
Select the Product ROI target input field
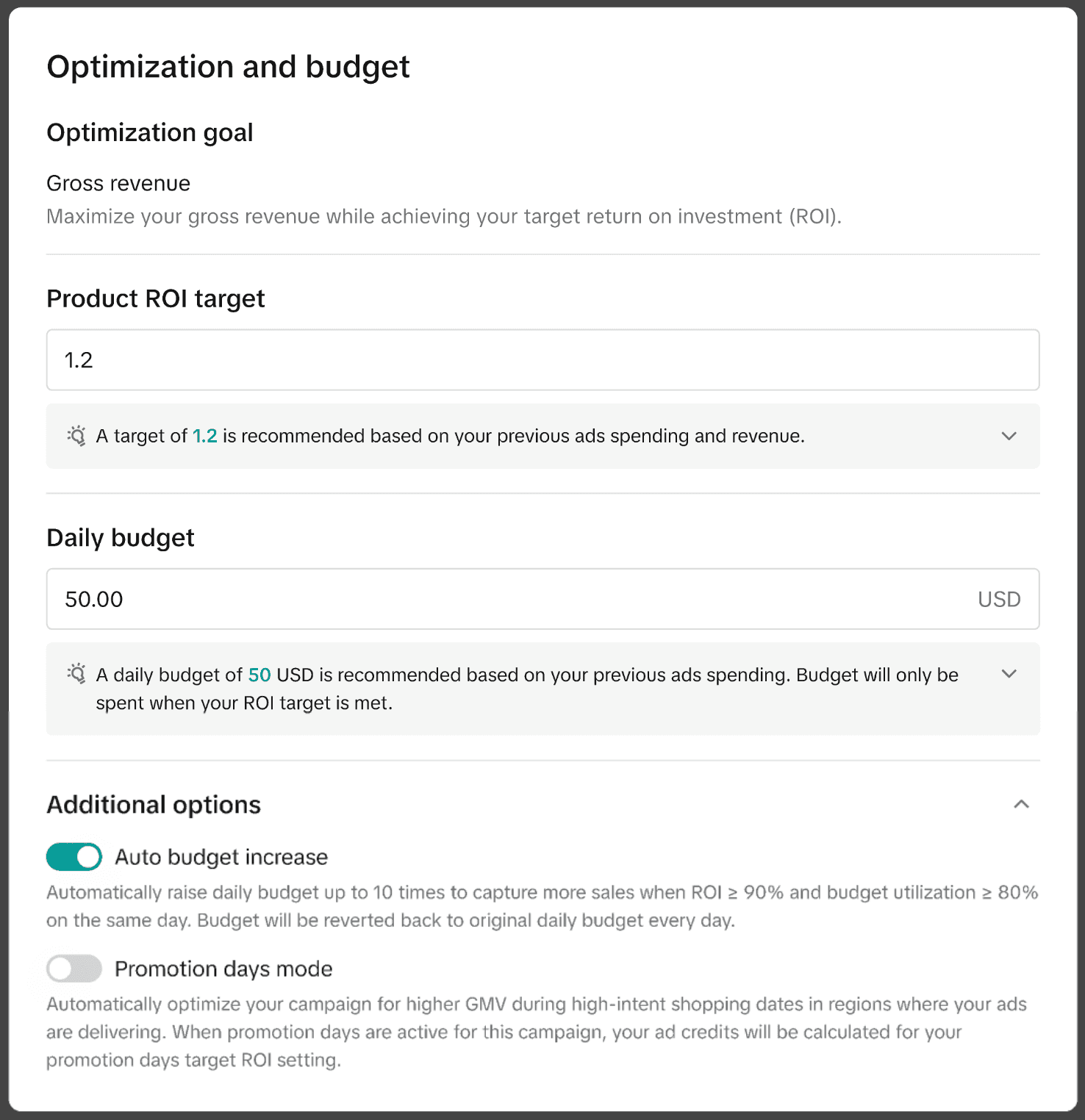pyautogui.click(x=542, y=359)
